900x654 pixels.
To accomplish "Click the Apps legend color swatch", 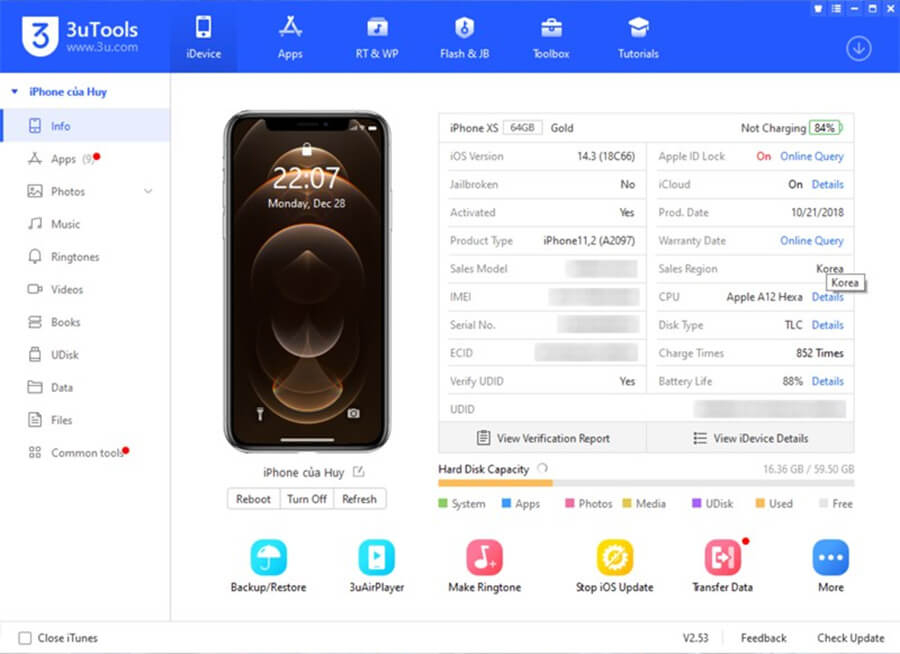I will pos(506,504).
